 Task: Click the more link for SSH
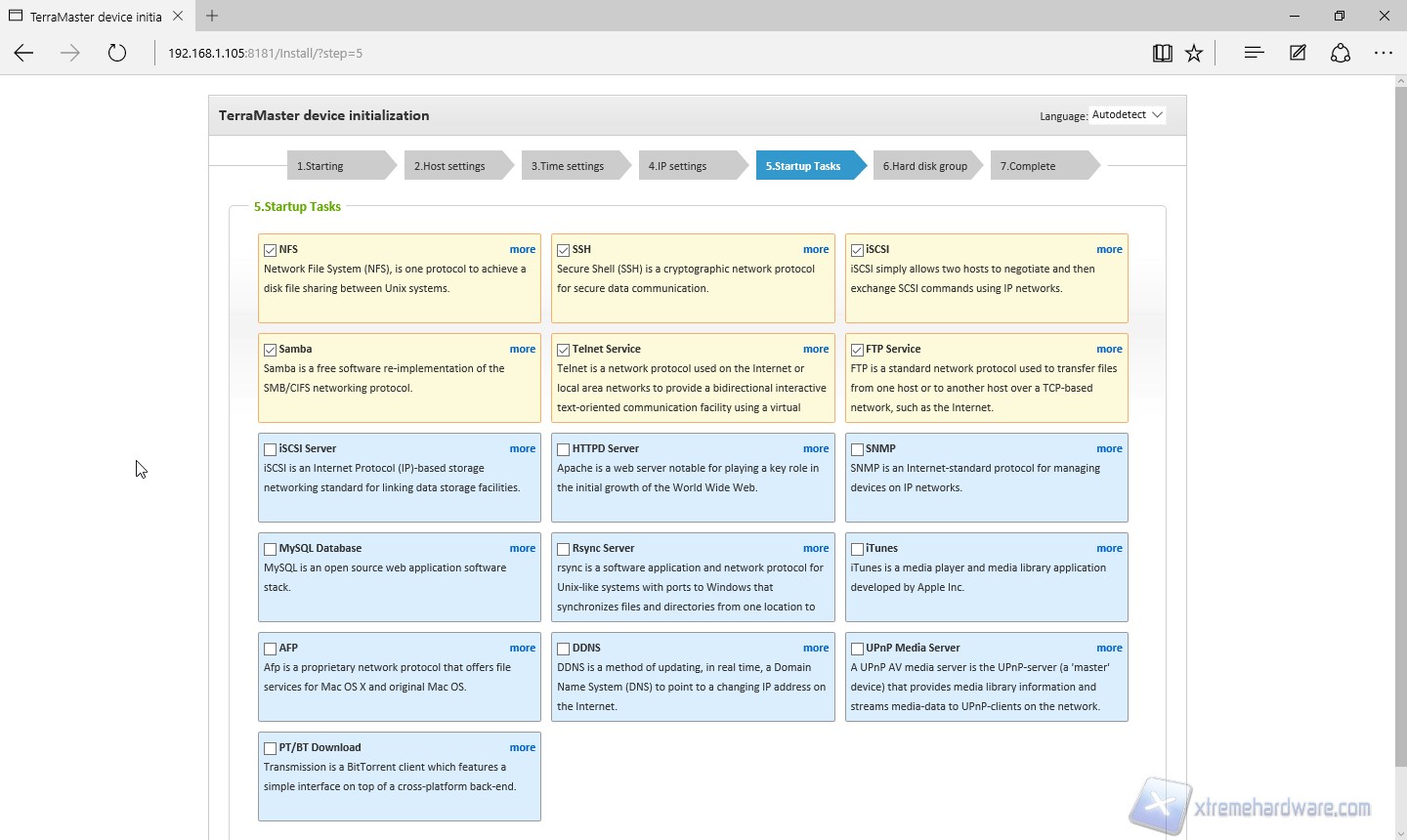tap(816, 250)
